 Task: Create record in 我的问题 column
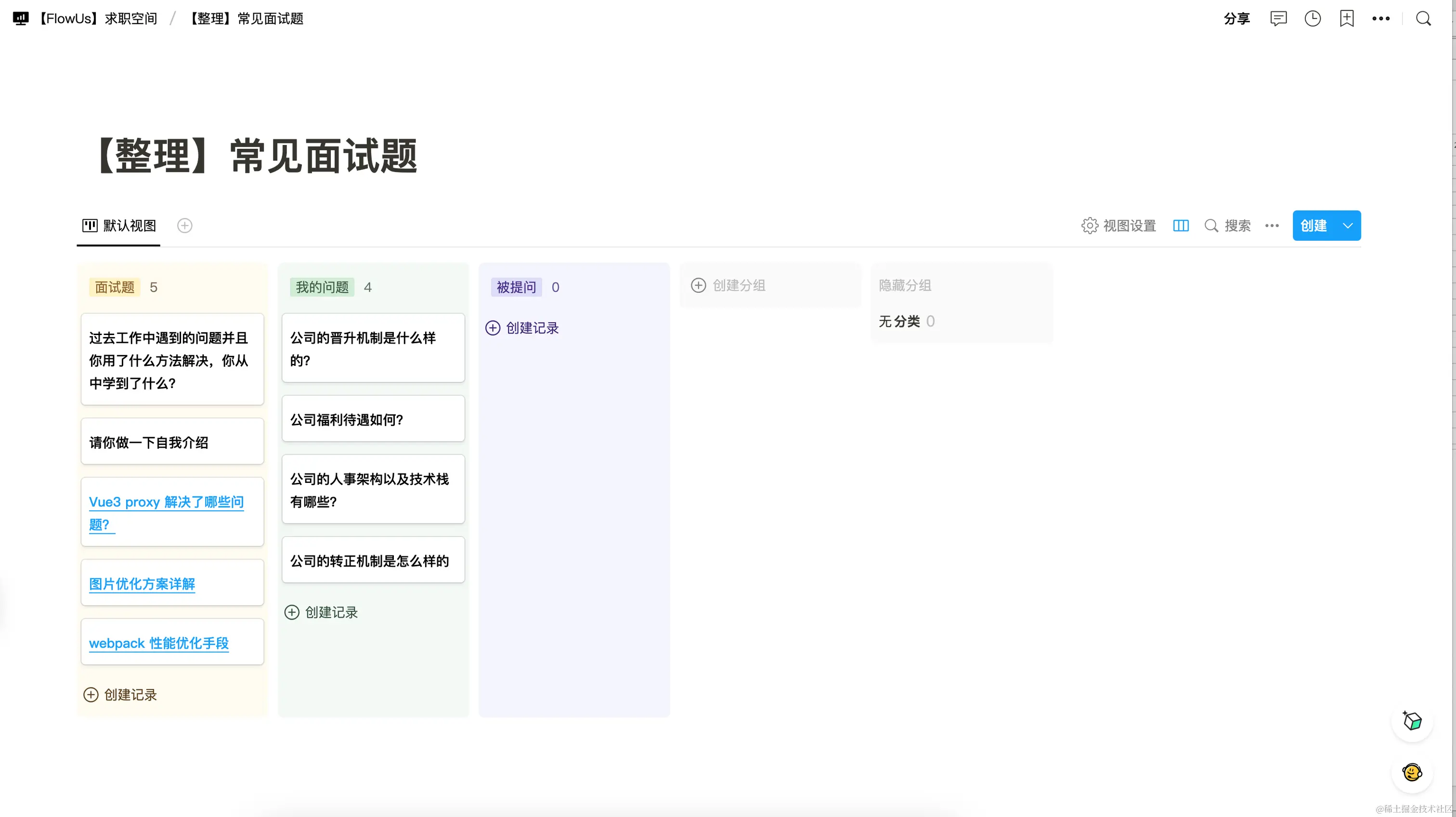[x=321, y=612]
